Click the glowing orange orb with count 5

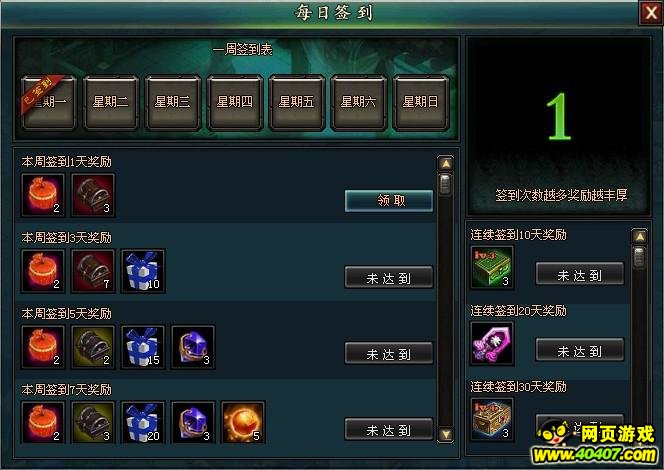tap(243, 423)
